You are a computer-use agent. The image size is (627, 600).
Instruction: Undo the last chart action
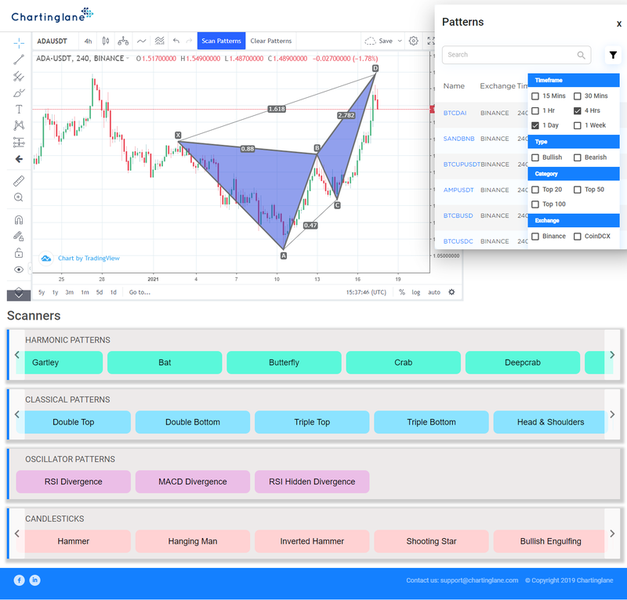176,41
